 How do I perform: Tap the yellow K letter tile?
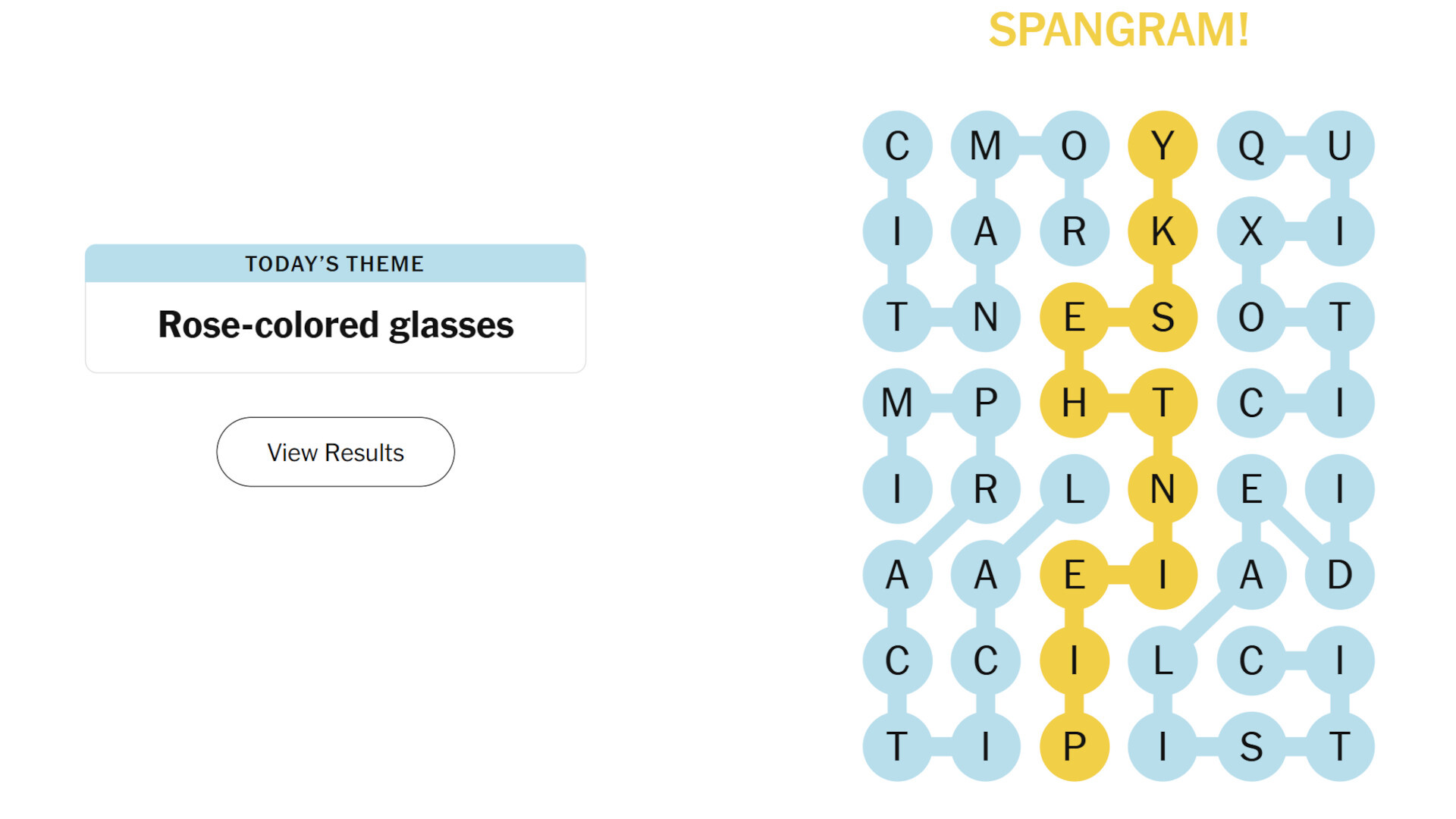[1163, 231]
